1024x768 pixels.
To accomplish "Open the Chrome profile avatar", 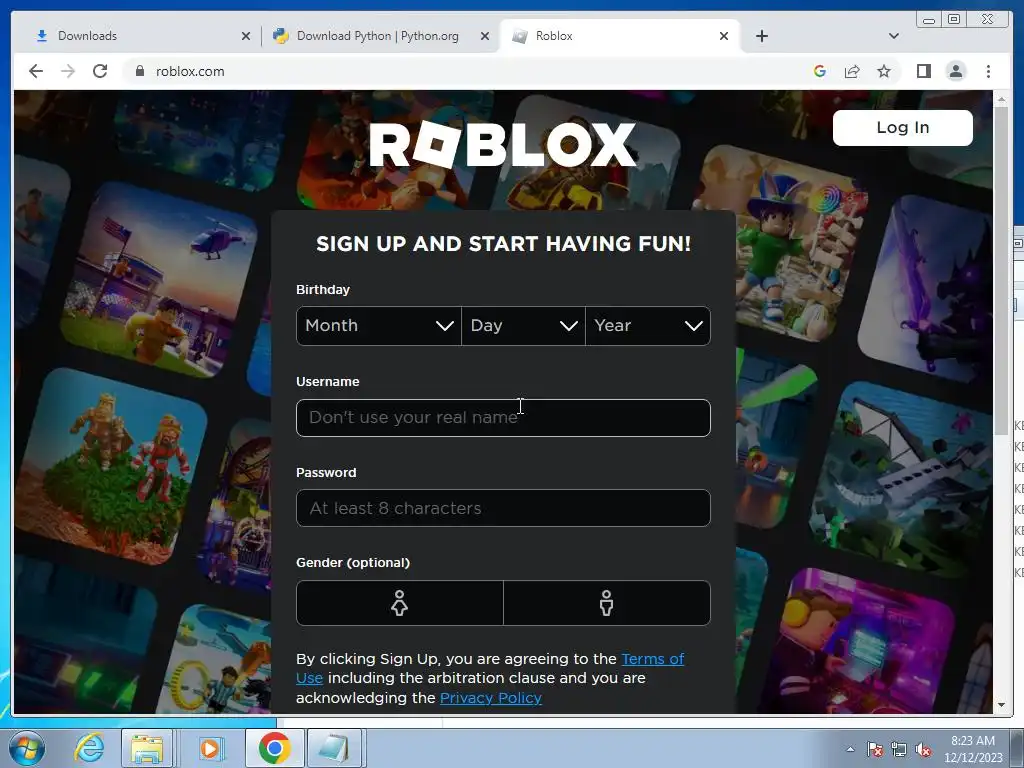I will [955, 71].
